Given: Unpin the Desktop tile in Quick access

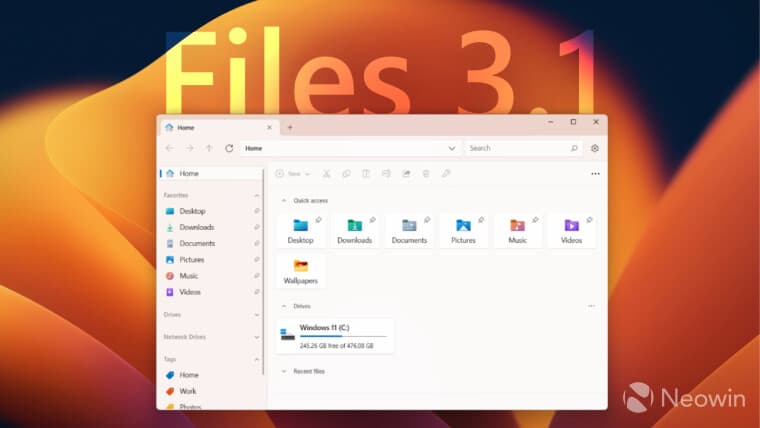Looking at the screenshot, I should pyautogui.click(x=318, y=220).
